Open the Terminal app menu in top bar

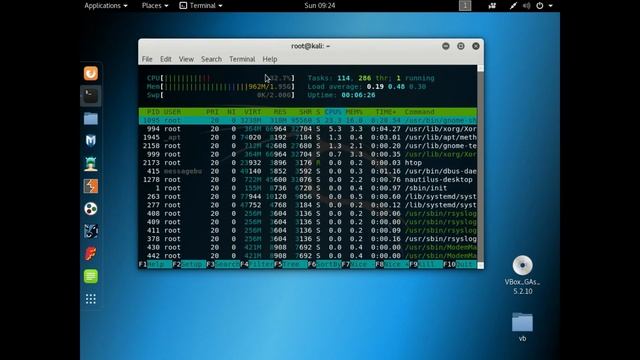[x=201, y=5]
